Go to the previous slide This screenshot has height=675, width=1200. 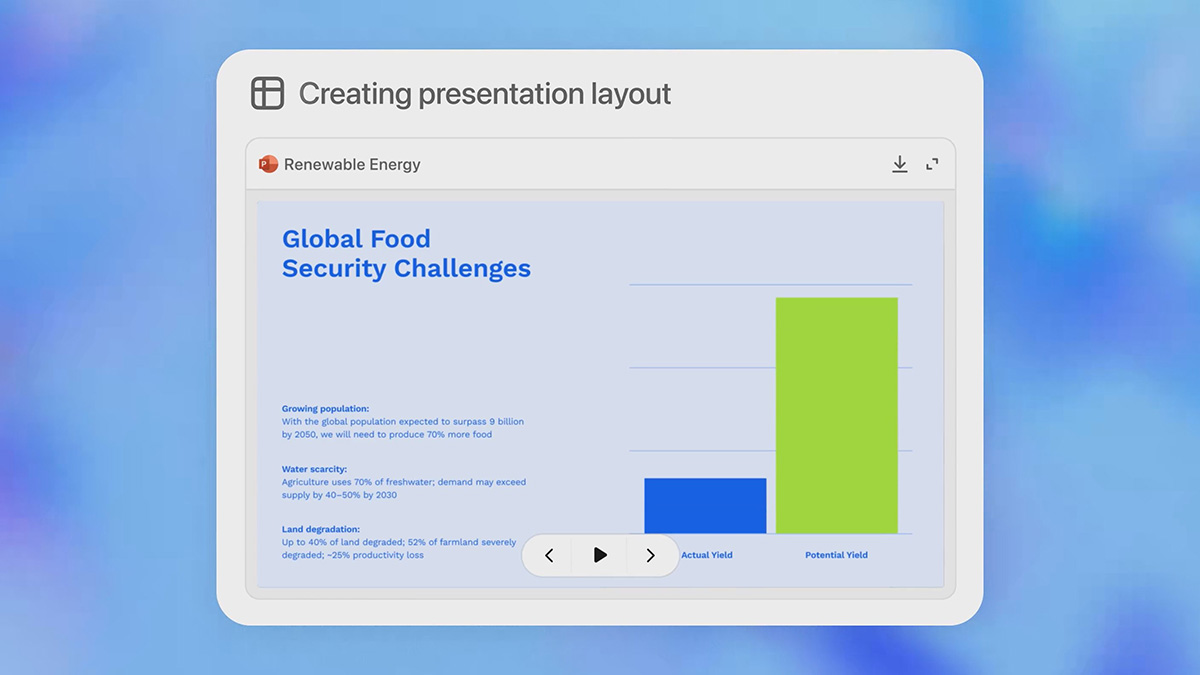pyautogui.click(x=549, y=555)
